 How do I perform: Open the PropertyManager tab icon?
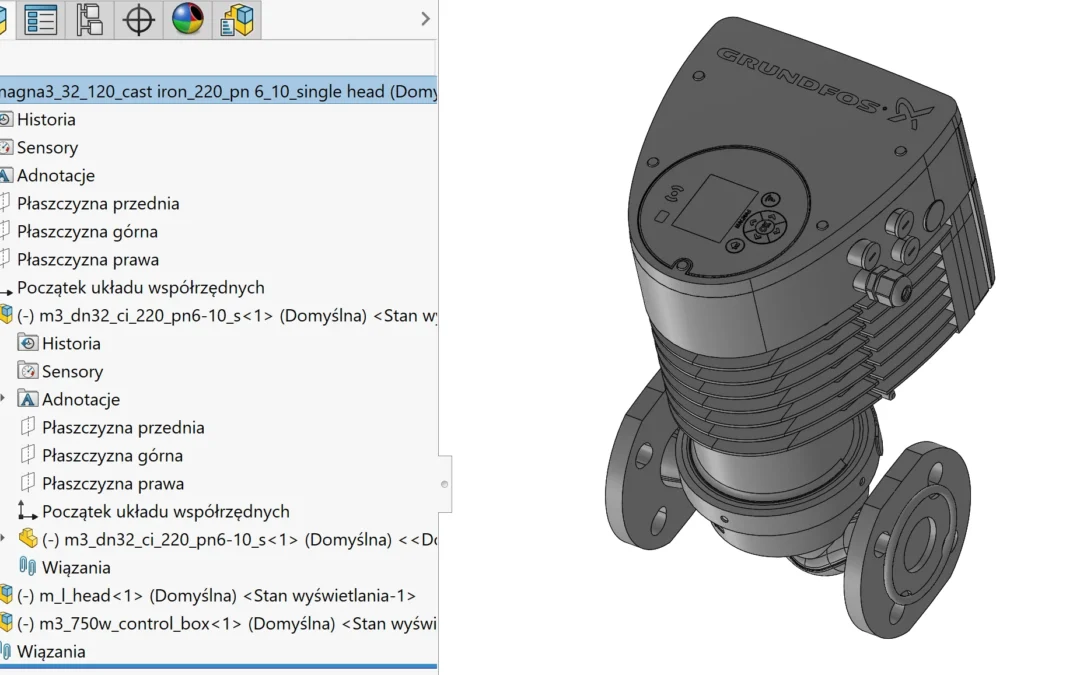click(x=40, y=19)
